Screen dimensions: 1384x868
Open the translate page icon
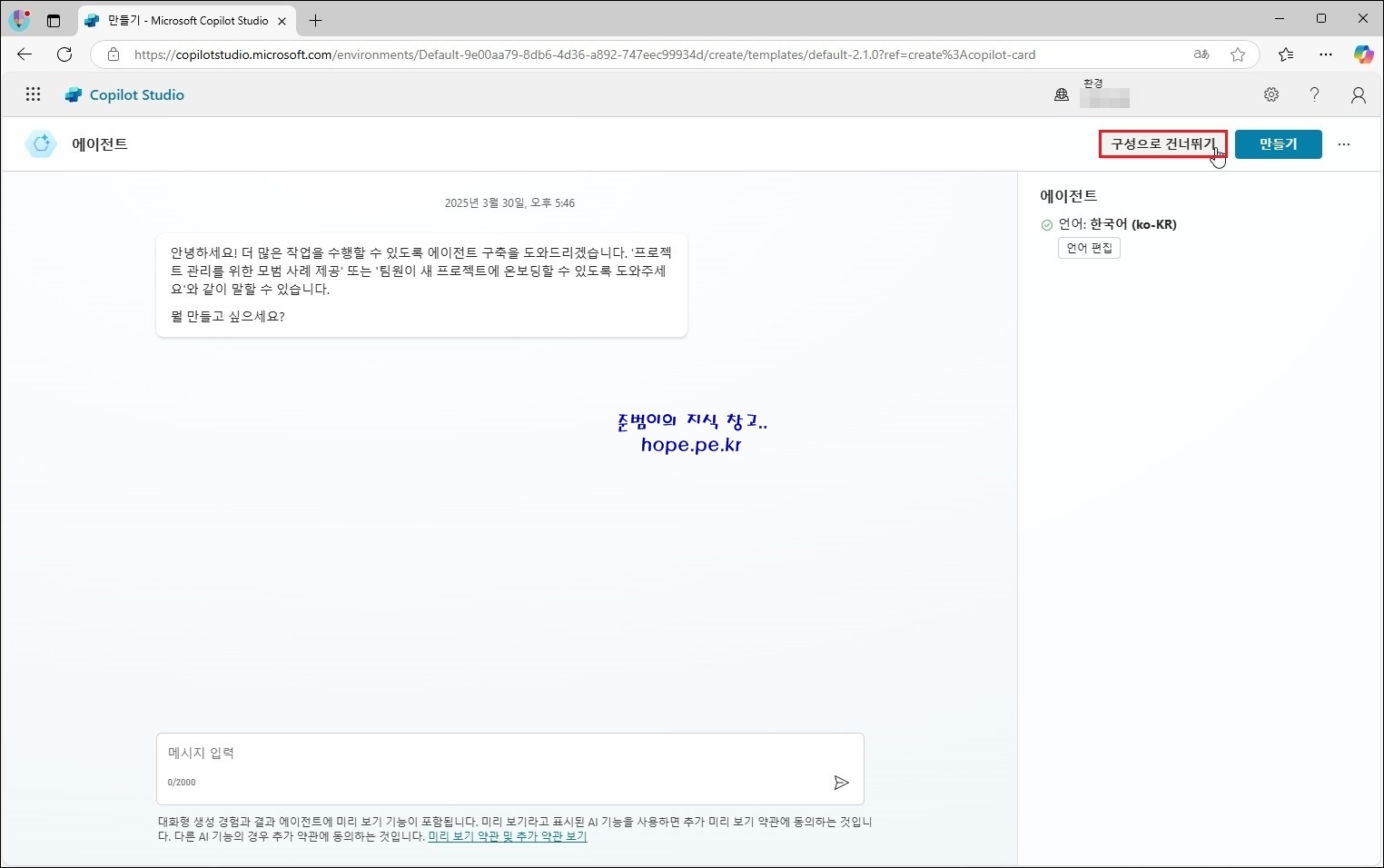tap(1201, 54)
